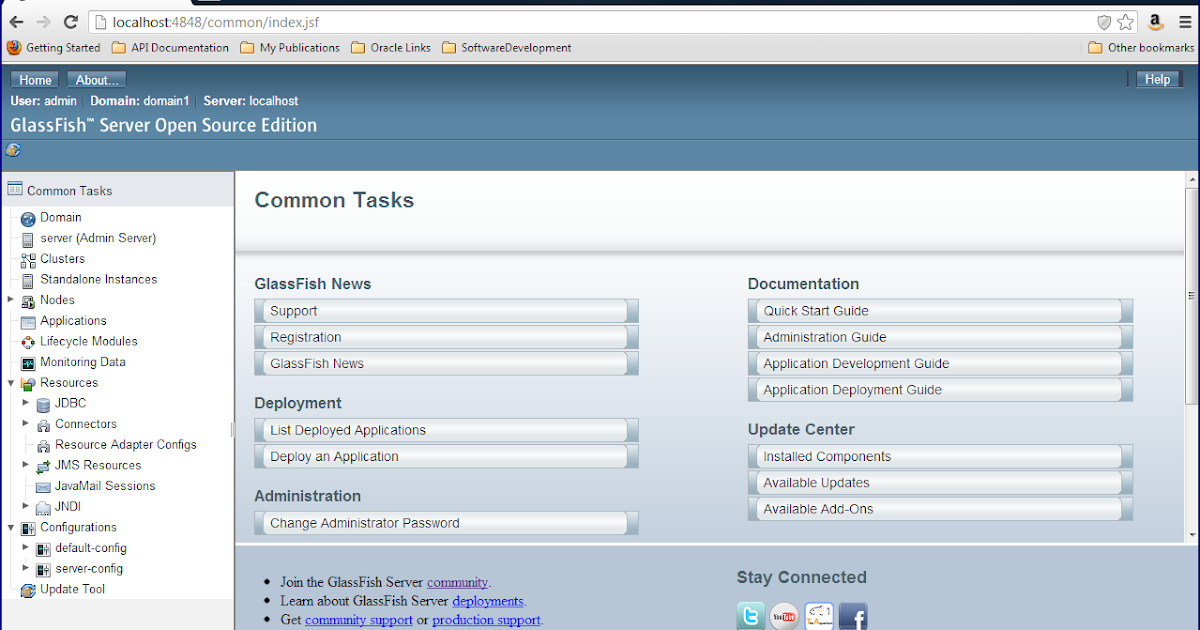Open the community link at page bottom

click(457, 582)
